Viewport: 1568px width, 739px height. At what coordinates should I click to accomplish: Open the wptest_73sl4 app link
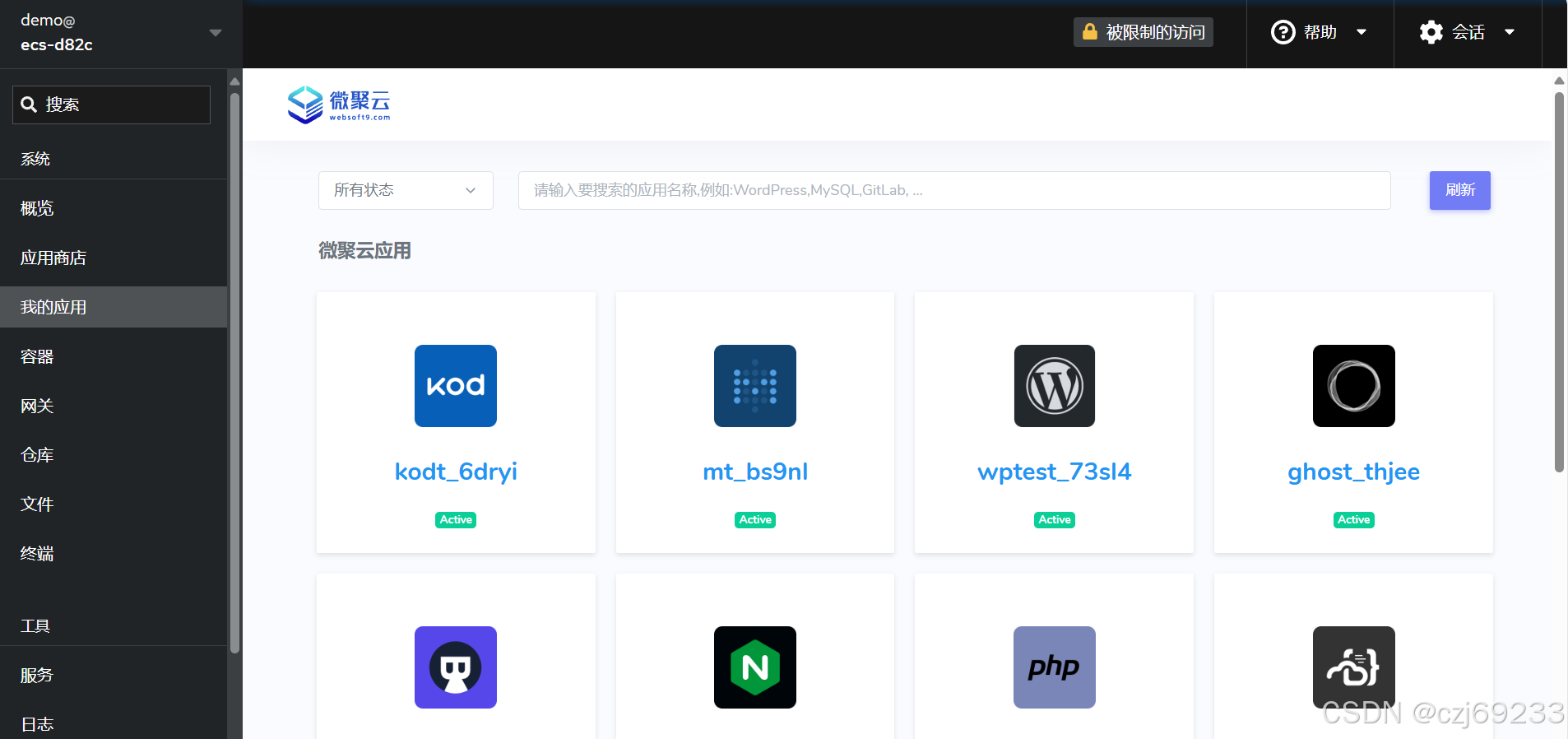point(1055,472)
